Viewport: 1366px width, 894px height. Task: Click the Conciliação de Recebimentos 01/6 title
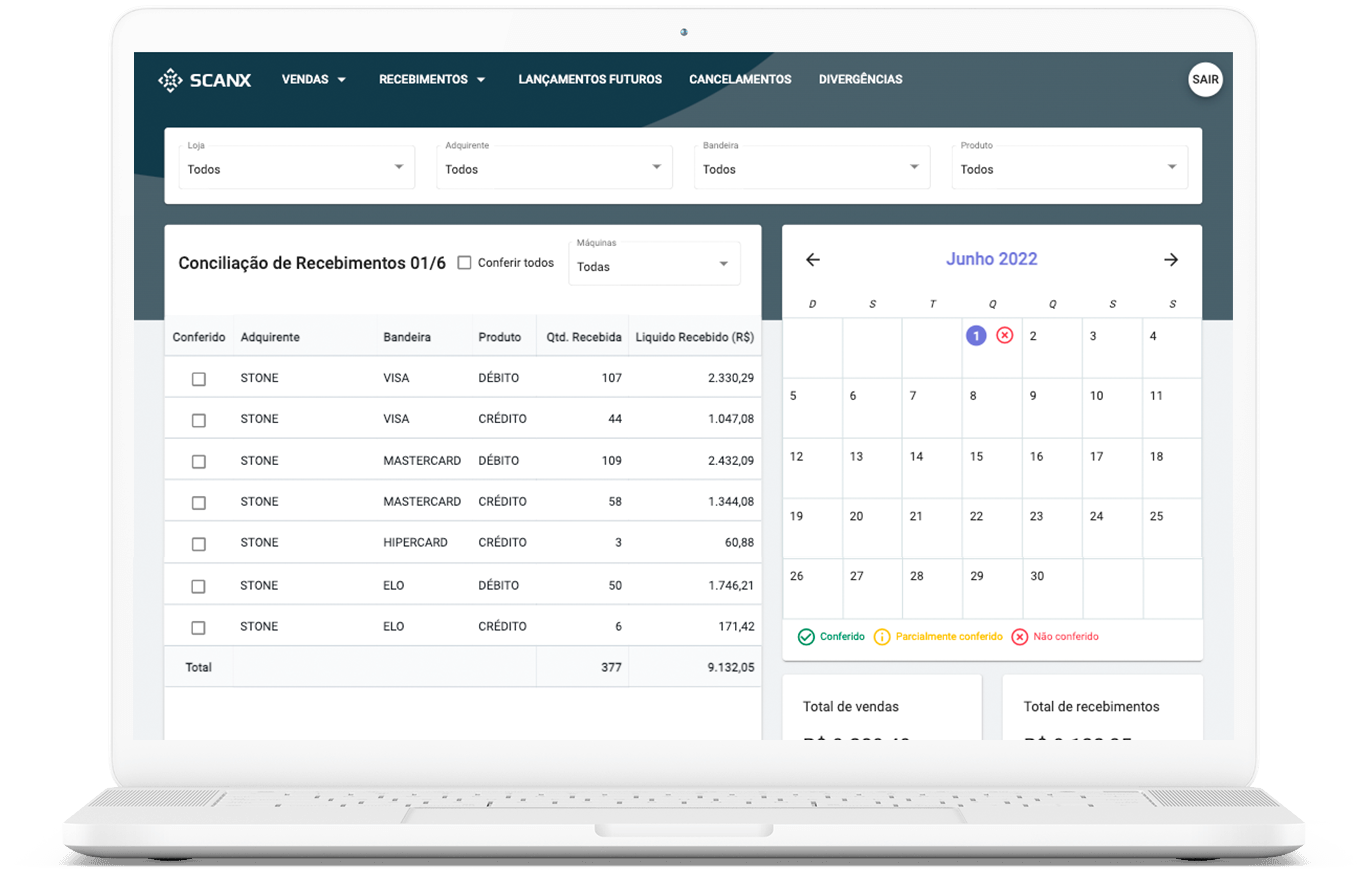click(312, 263)
